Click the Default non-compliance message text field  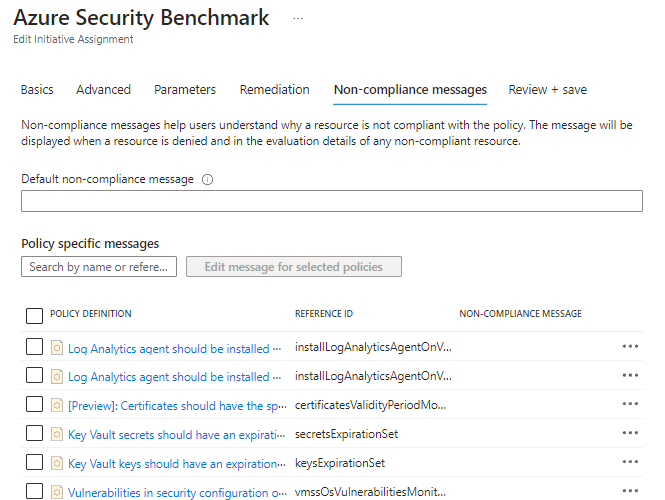click(x=331, y=201)
